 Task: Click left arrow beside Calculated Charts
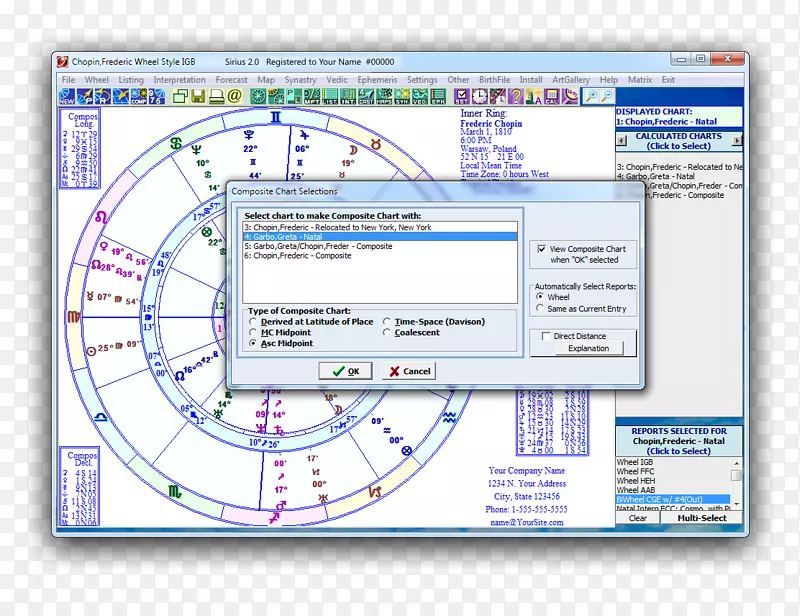[621, 141]
